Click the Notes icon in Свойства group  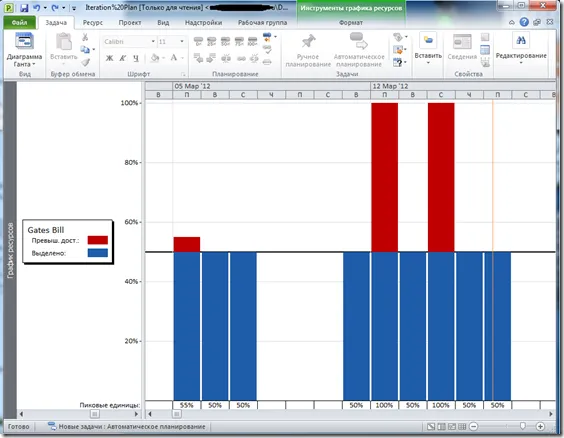[485, 37]
